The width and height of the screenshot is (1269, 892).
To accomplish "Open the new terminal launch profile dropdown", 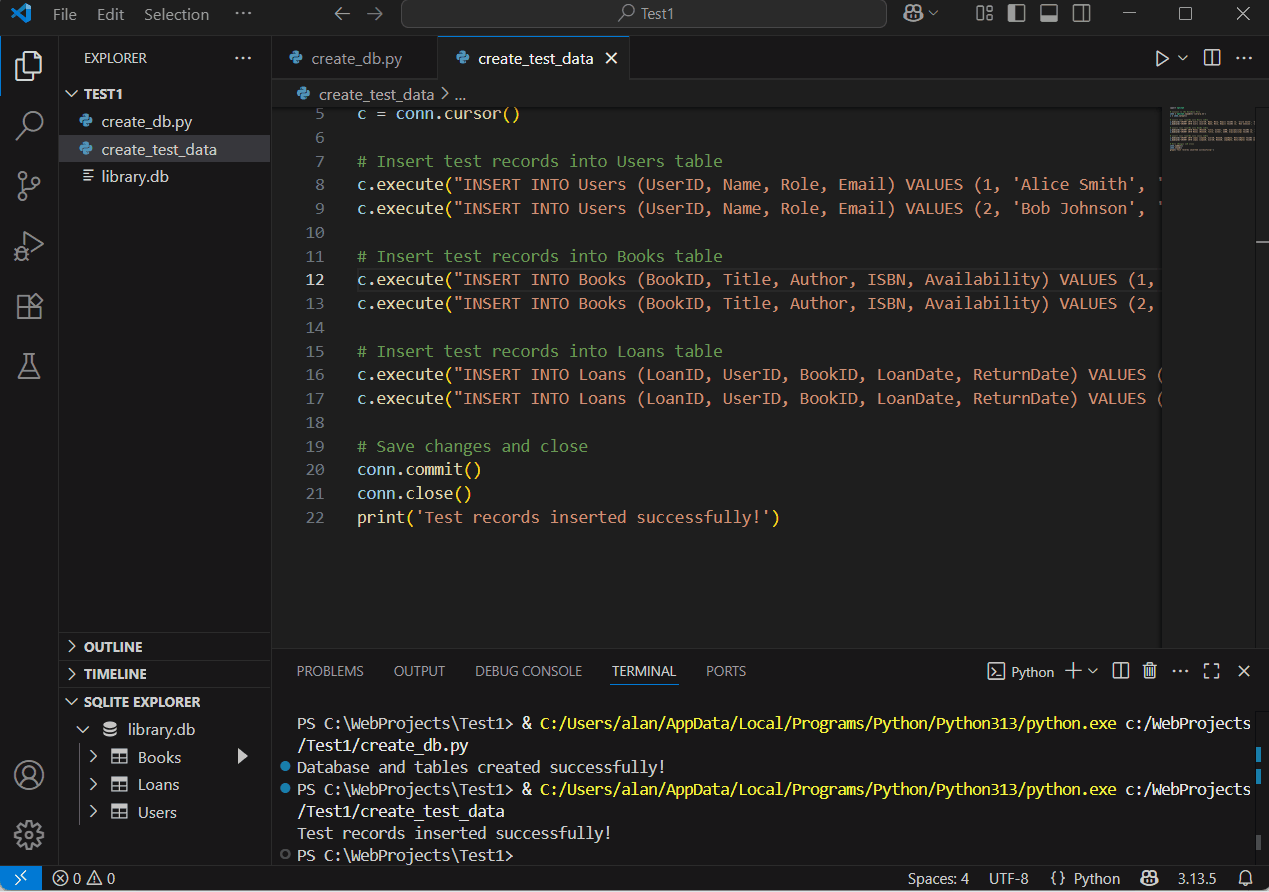I will 1093,671.
